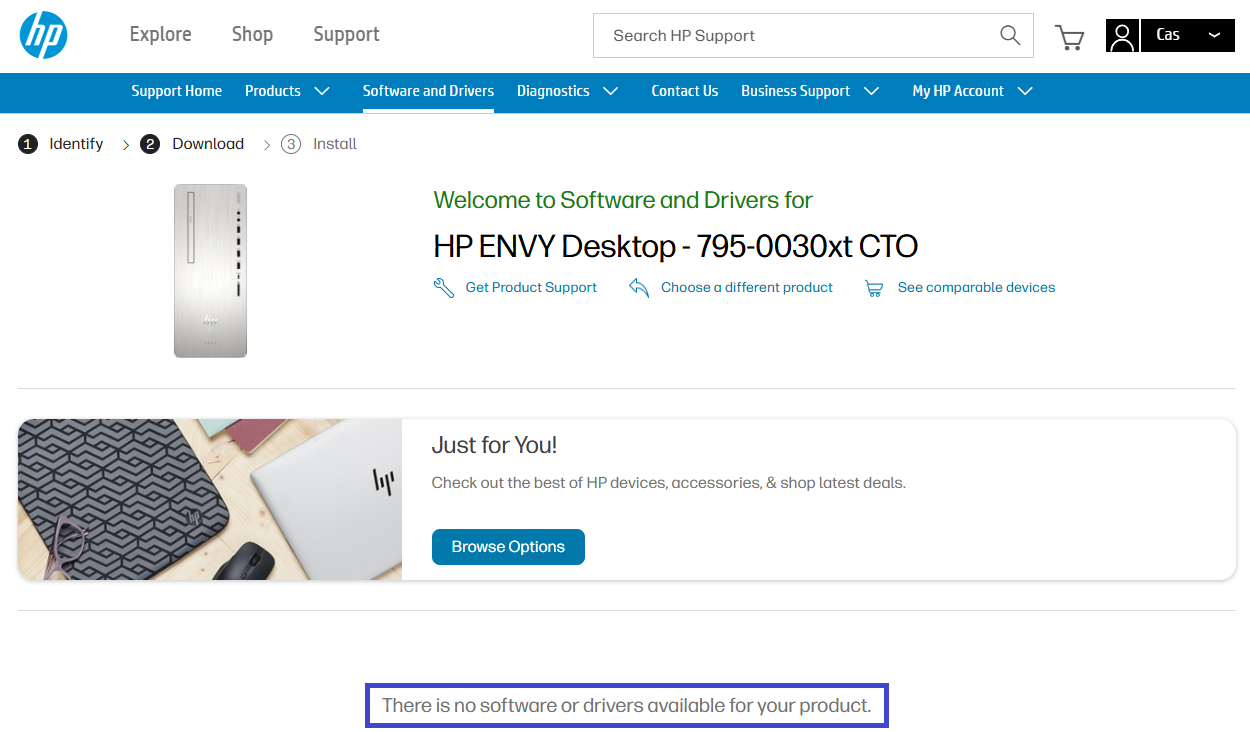Open the shopping cart icon
This screenshot has height=732, width=1250.
1069,37
